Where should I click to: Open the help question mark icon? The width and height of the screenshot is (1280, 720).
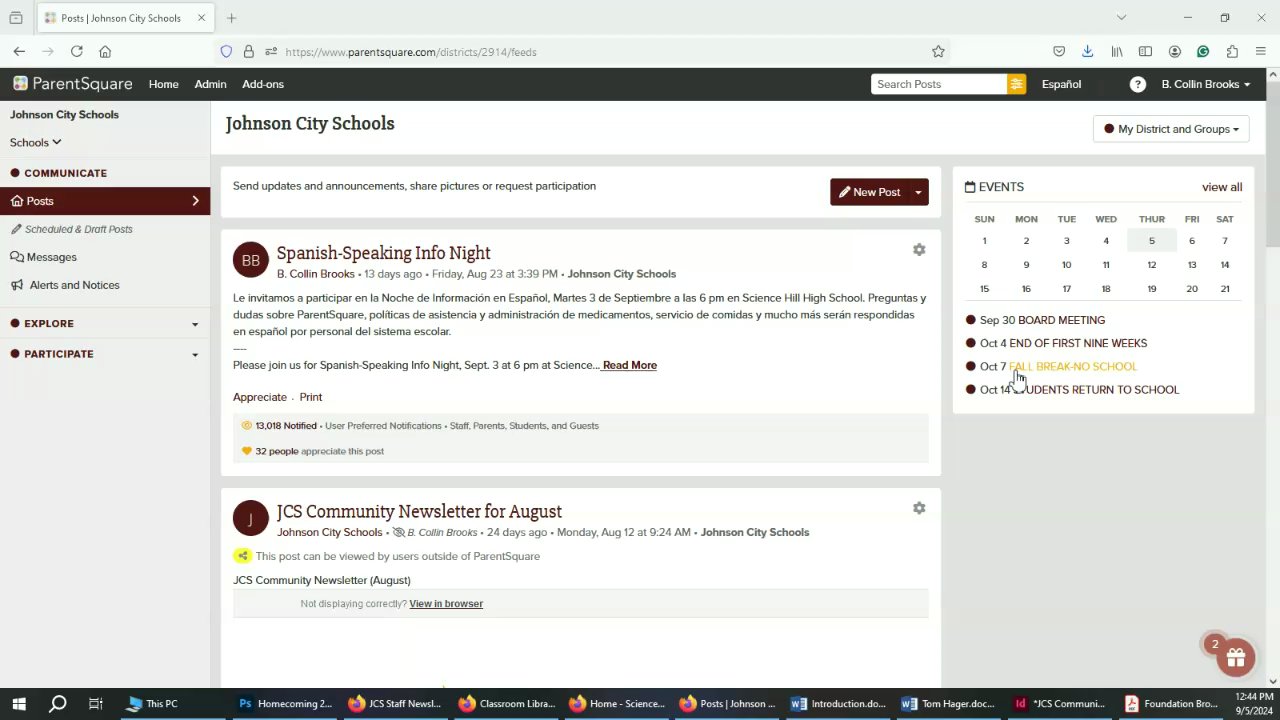[x=1137, y=84]
